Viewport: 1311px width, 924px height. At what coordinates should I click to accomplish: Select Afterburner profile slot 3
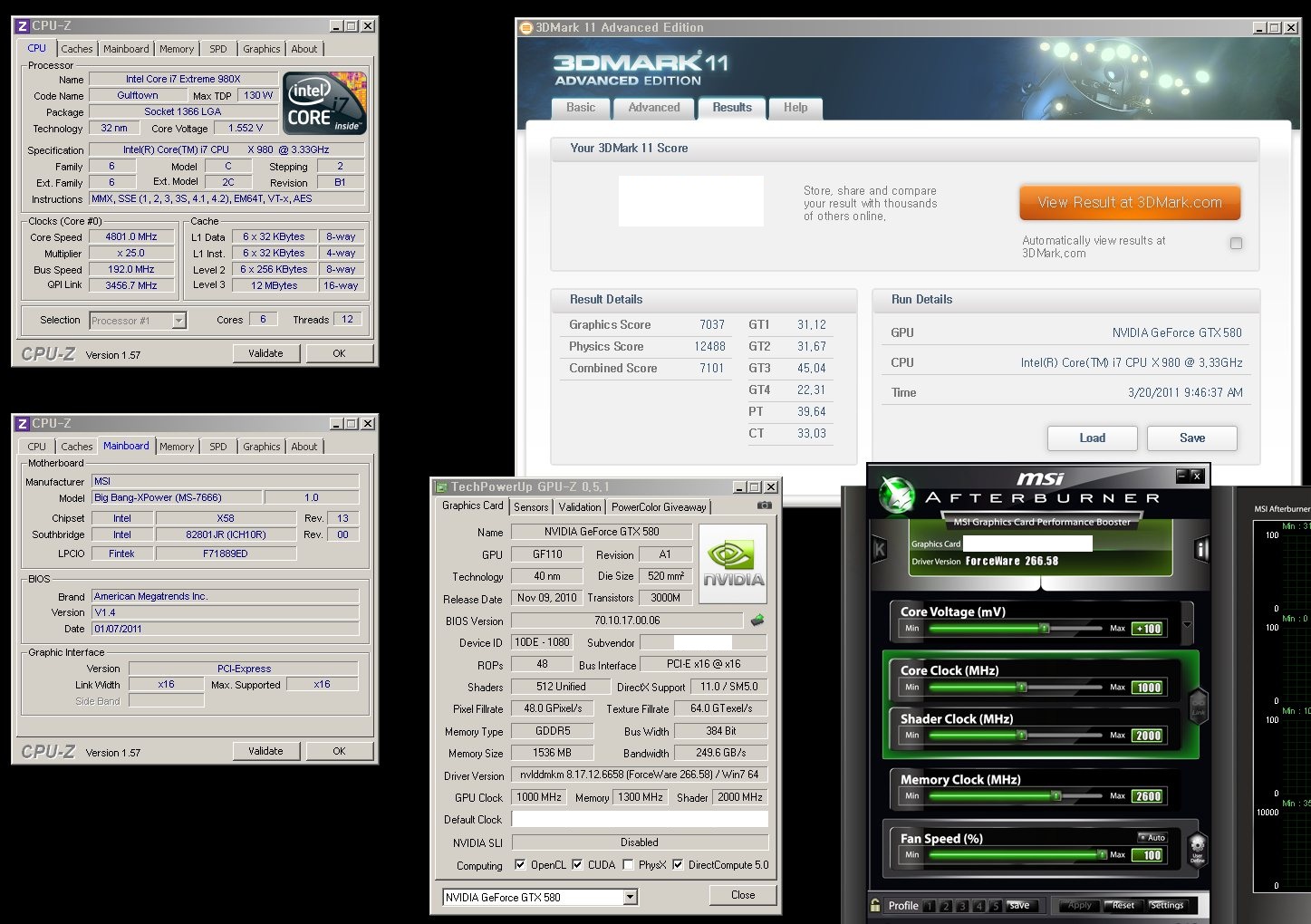[962, 905]
